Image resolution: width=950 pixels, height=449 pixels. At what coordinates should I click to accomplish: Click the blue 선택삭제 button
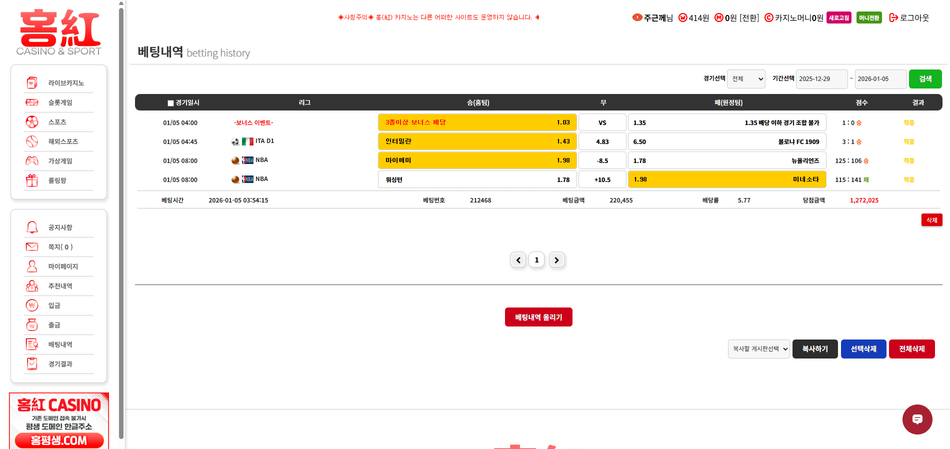864,349
